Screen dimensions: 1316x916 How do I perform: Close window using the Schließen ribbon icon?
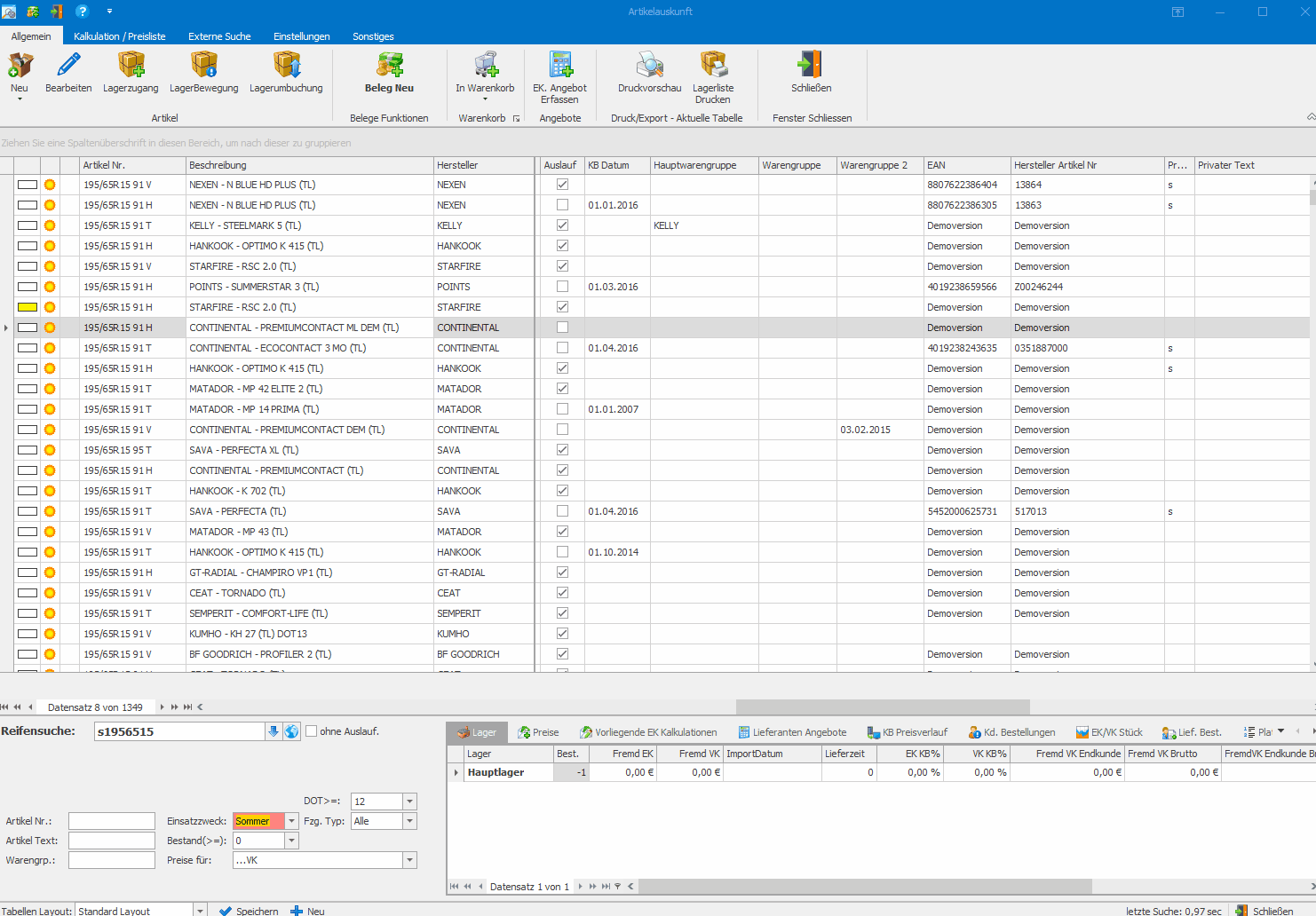pos(811,66)
